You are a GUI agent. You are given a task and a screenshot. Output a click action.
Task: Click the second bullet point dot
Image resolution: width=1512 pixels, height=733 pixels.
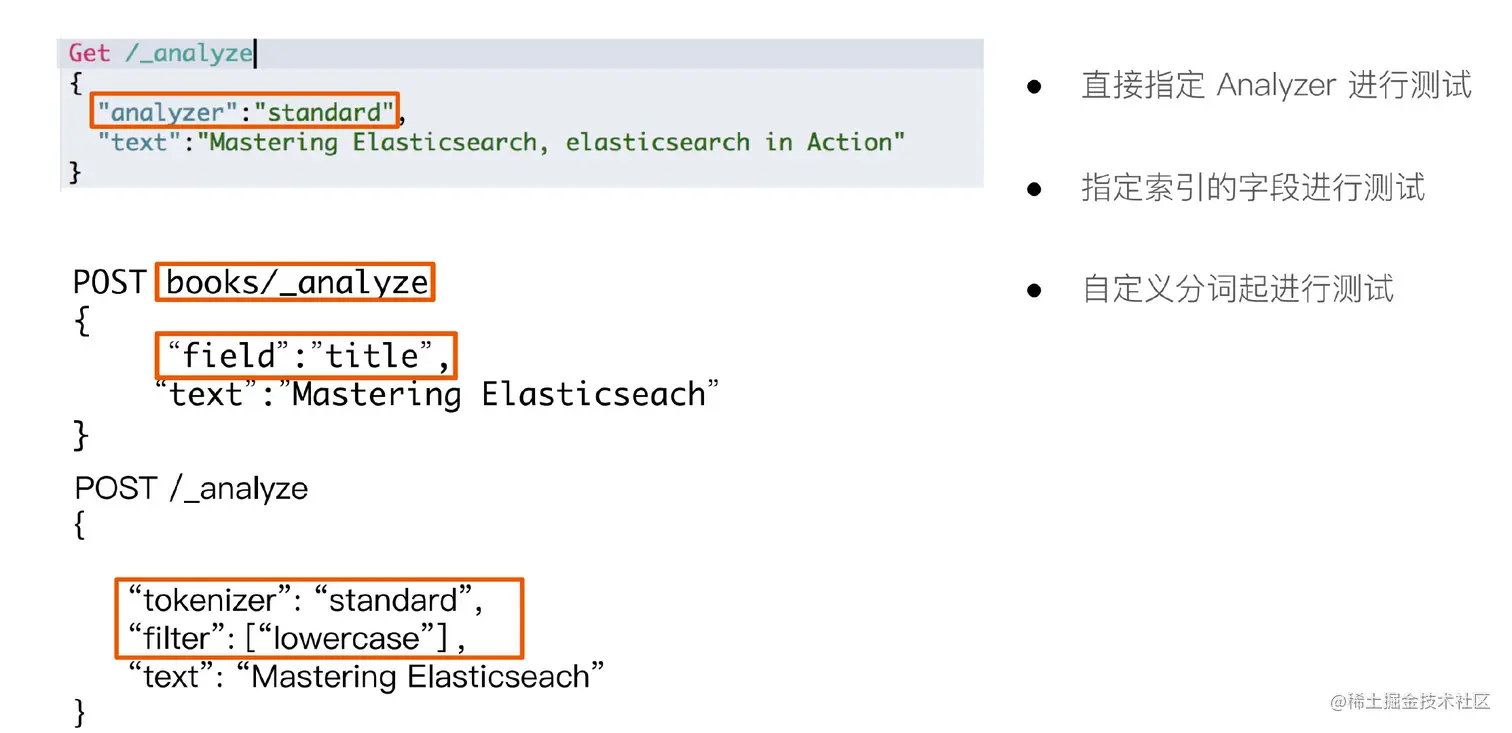tap(1035, 188)
